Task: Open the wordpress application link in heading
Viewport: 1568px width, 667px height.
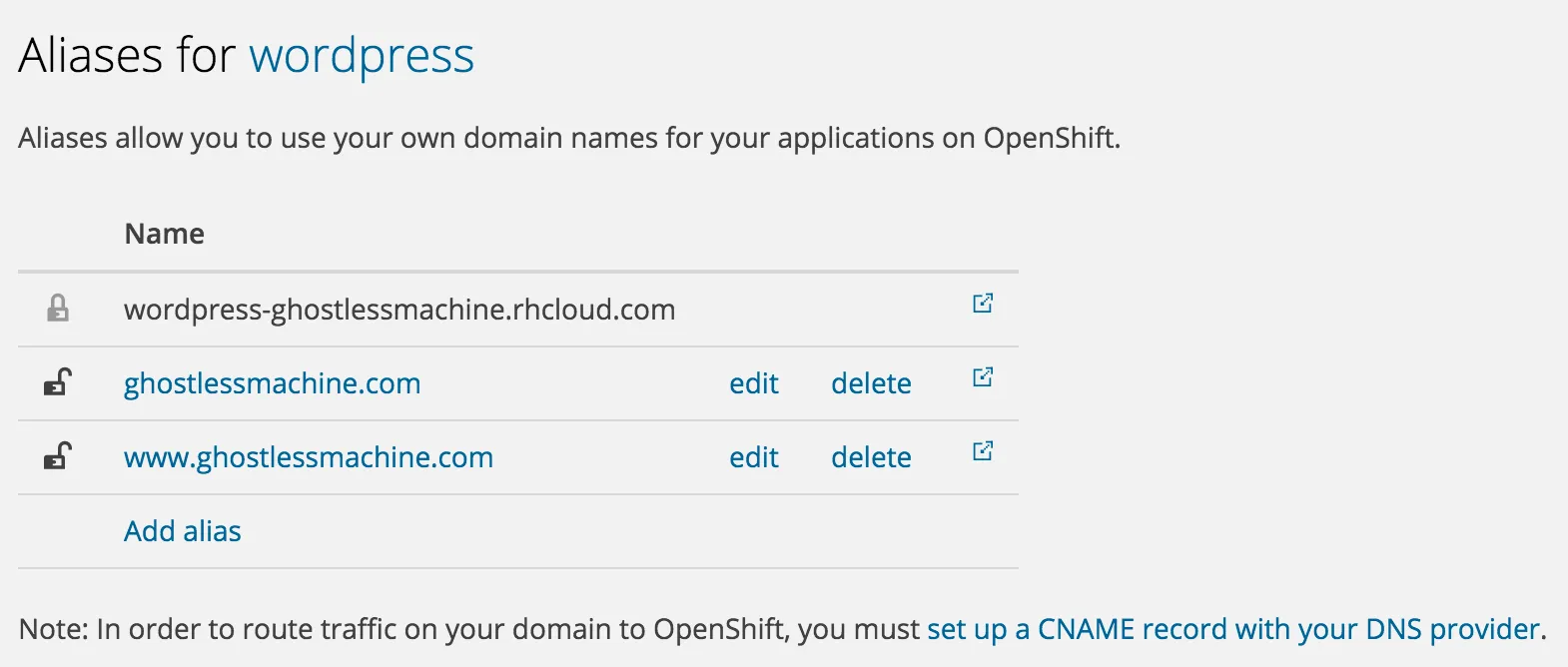Action: (x=362, y=57)
